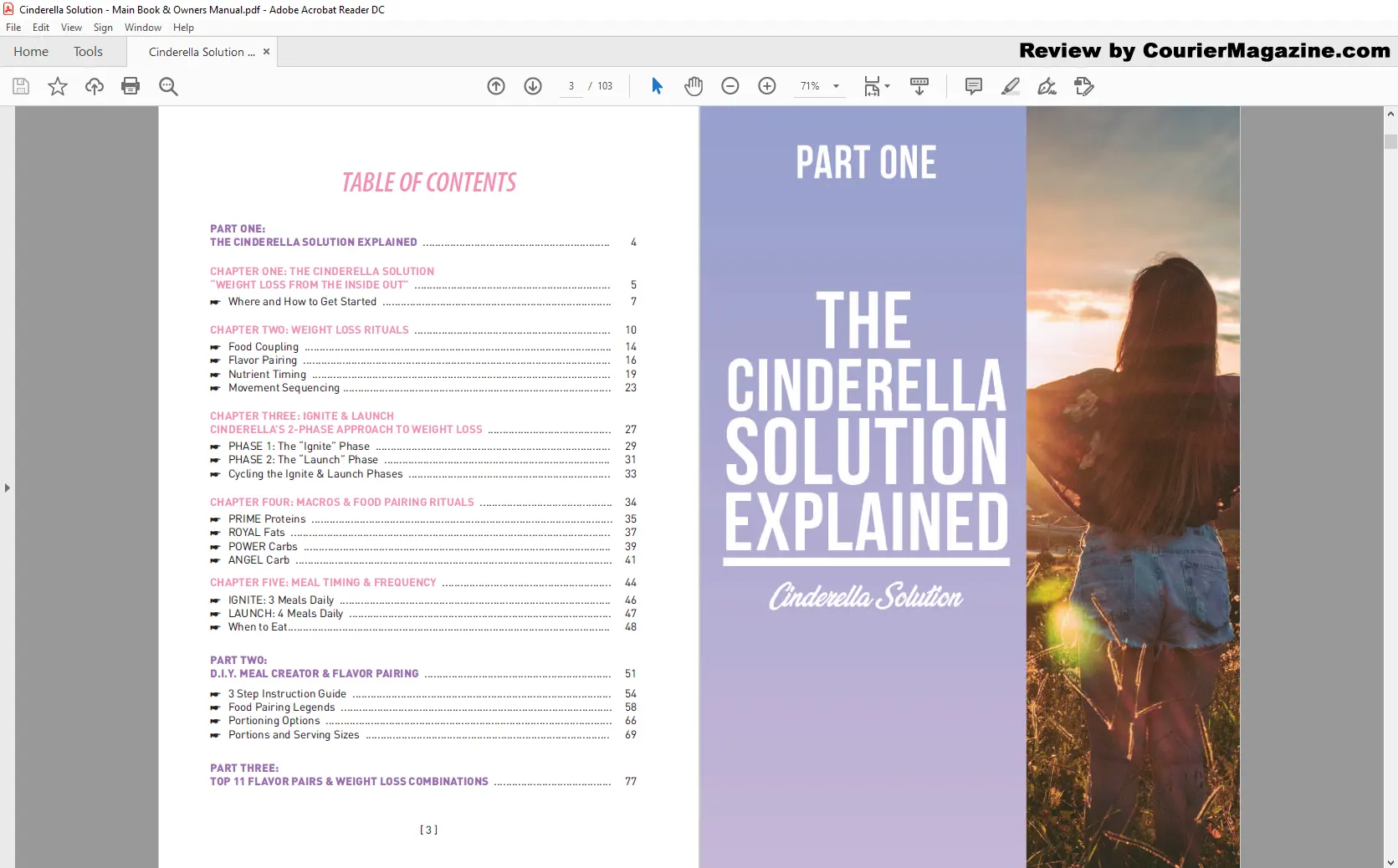The image size is (1398, 868).
Task: Switch to the Tools tab
Action: coord(88,52)
